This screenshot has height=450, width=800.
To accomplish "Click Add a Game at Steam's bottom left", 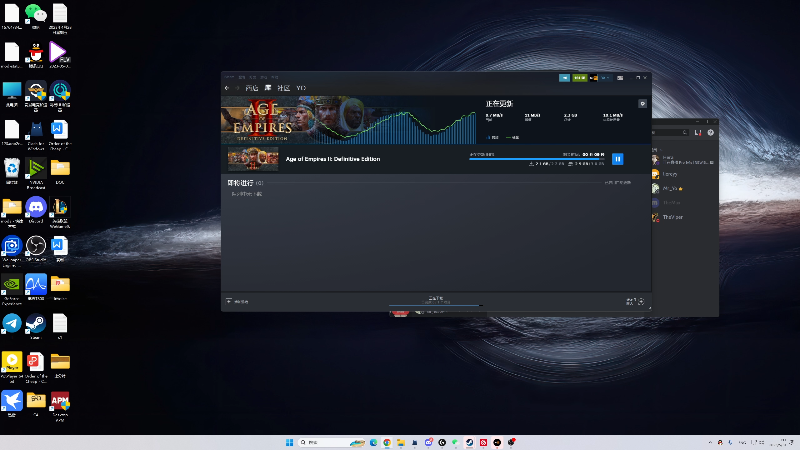I will pos(237,302).
